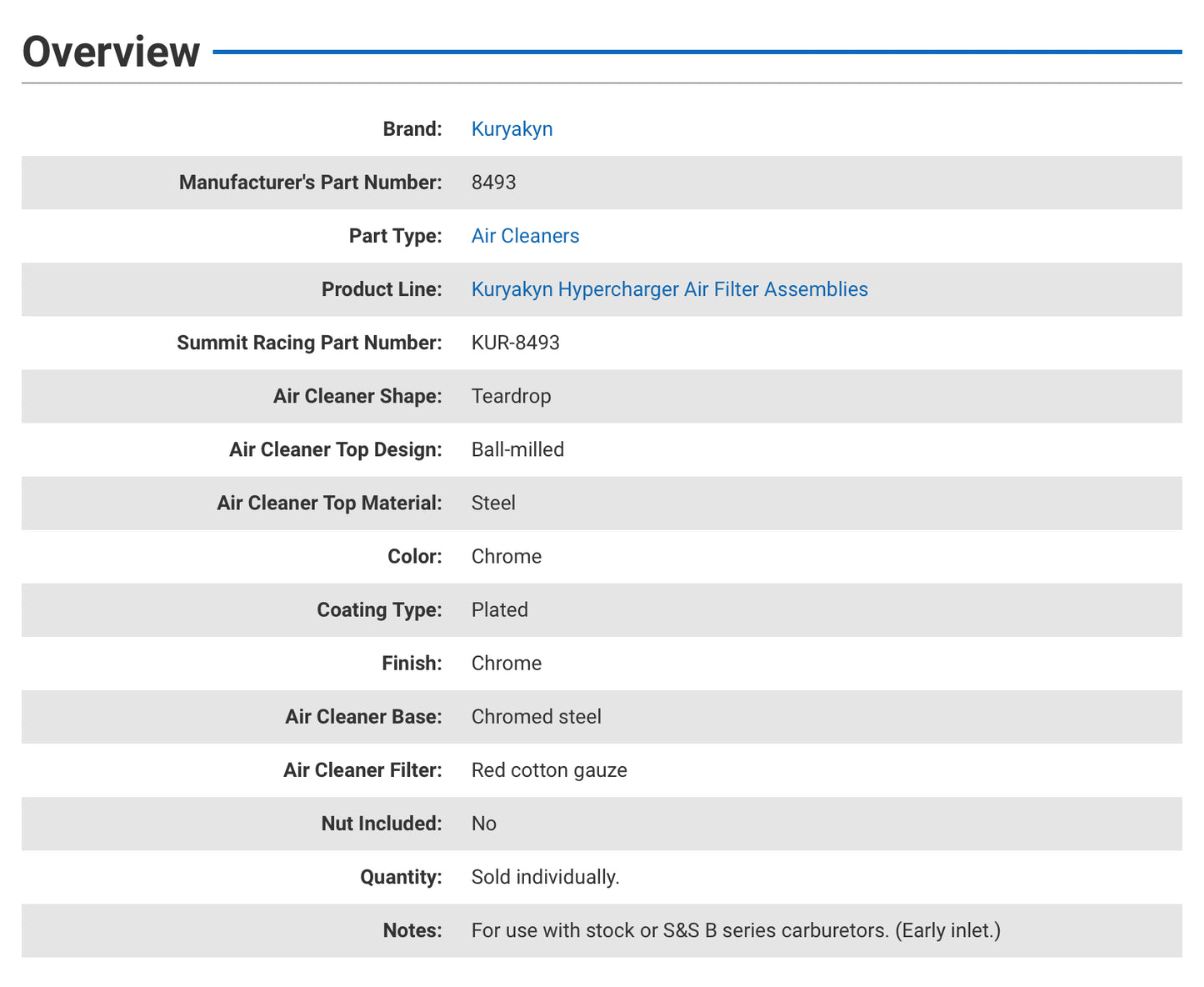Viewport: 1204px width, 987px height.
Task: Click the Steel top material value
Action: [493, 503]
